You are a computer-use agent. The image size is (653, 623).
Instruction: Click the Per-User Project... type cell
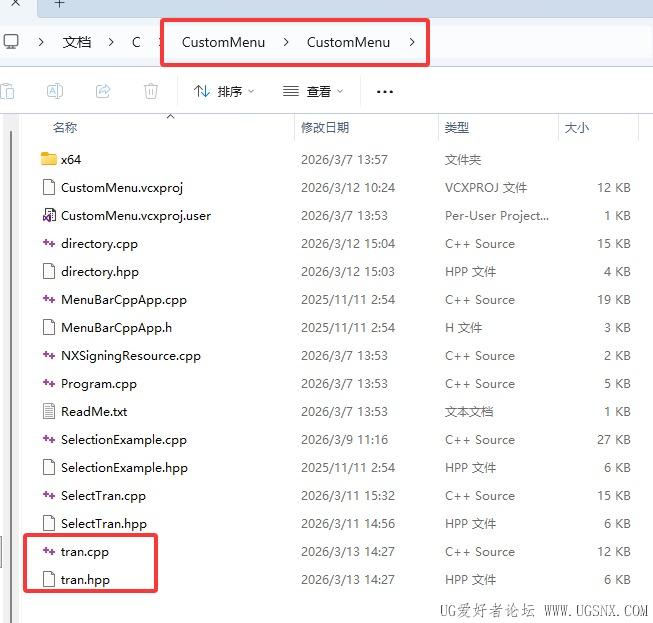click(x=496, y=216)
